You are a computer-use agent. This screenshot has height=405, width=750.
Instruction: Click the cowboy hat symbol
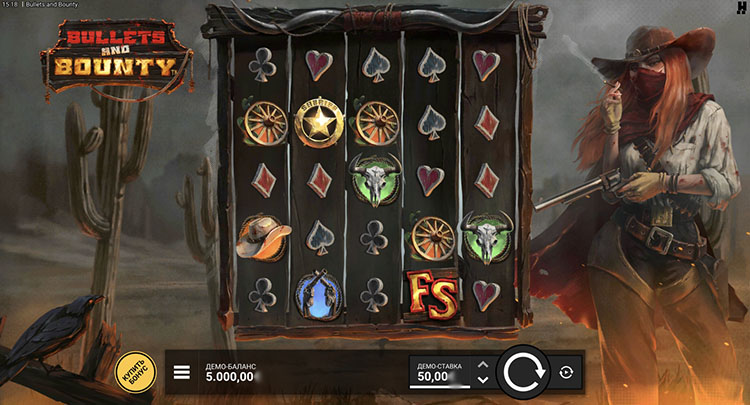coord(263,237)
